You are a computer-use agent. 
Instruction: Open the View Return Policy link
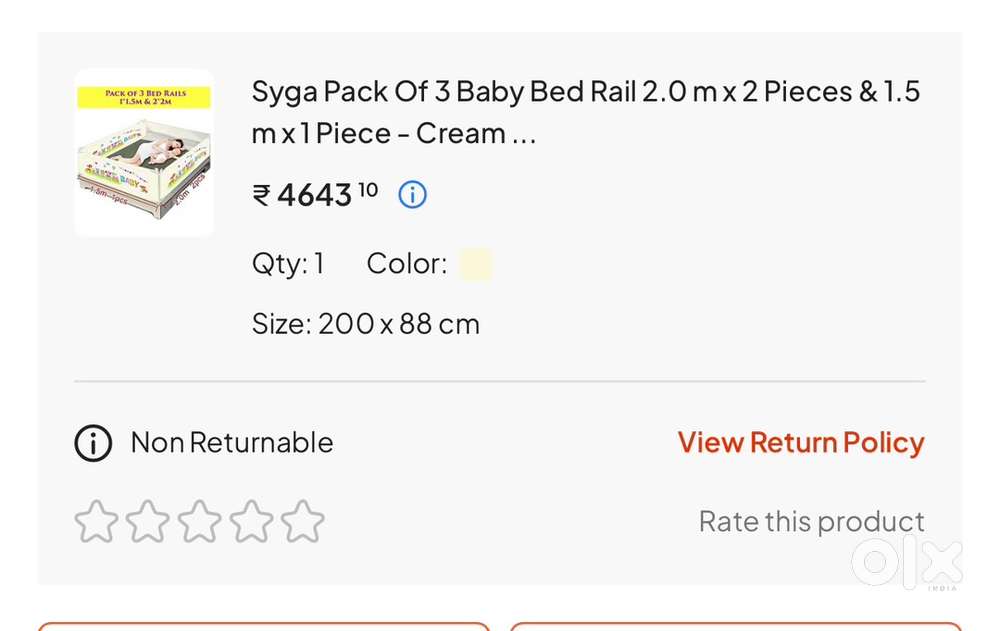pyautogui.click(x=800, y=442)
